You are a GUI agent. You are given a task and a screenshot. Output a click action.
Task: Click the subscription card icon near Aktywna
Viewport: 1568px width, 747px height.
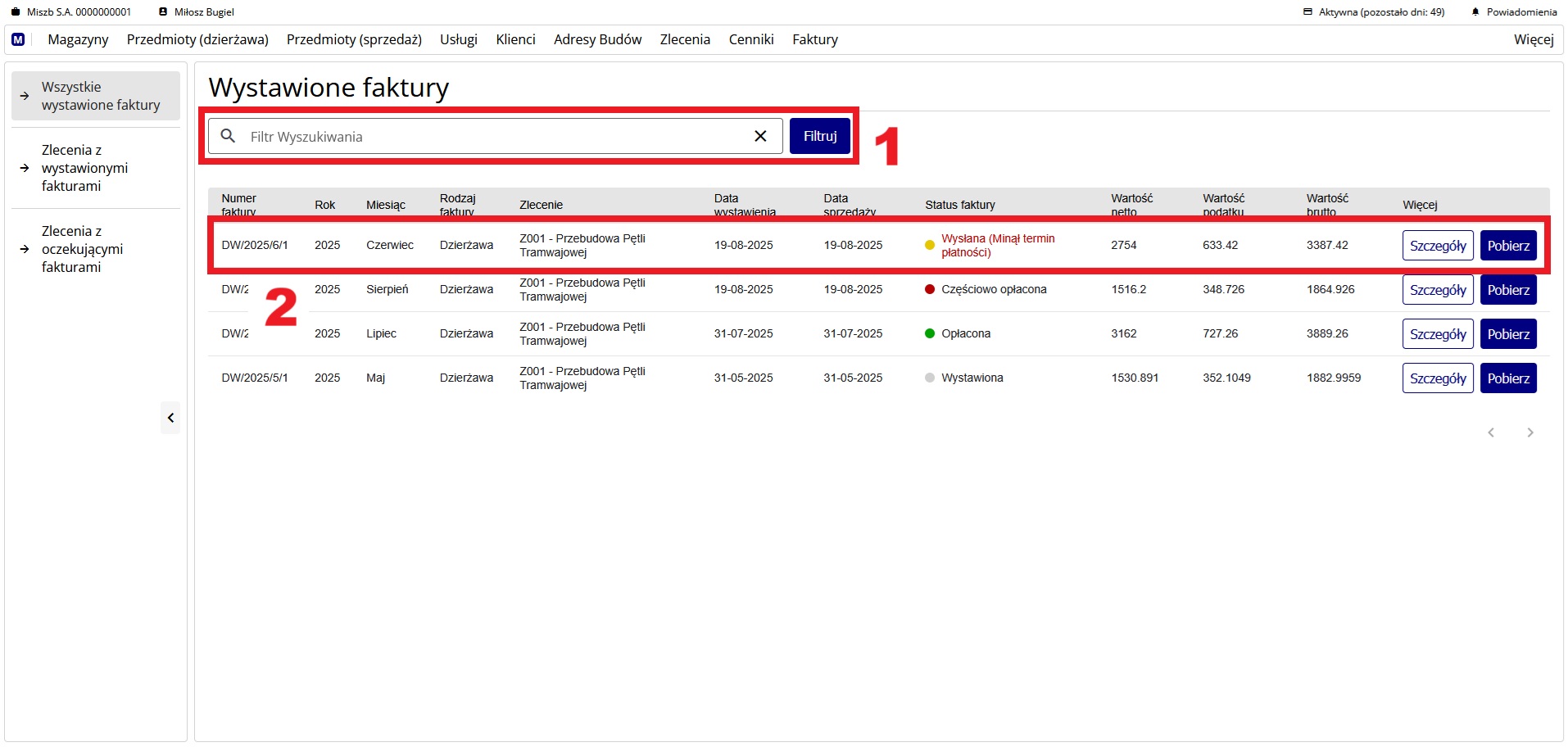(x=1307, y=12)
